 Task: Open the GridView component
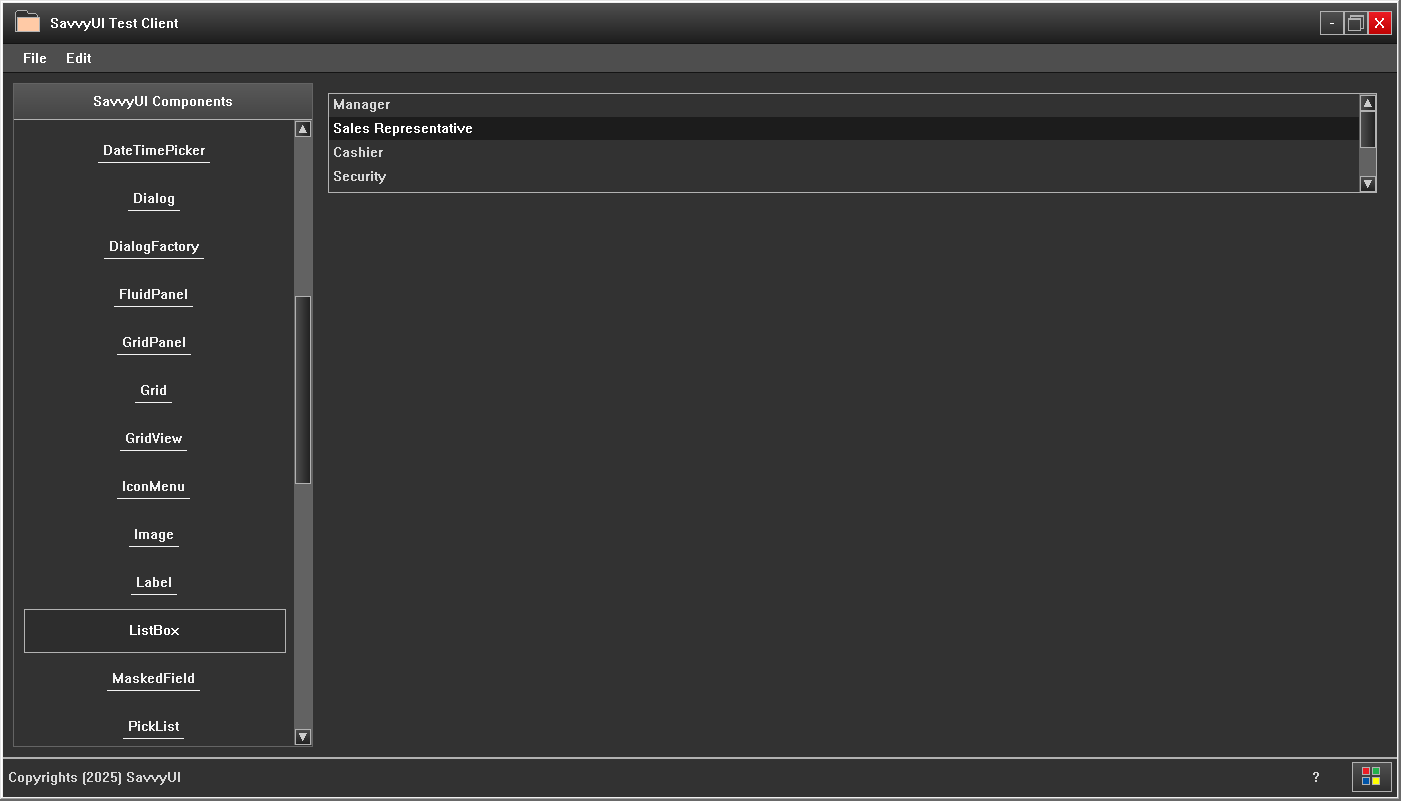153,438
